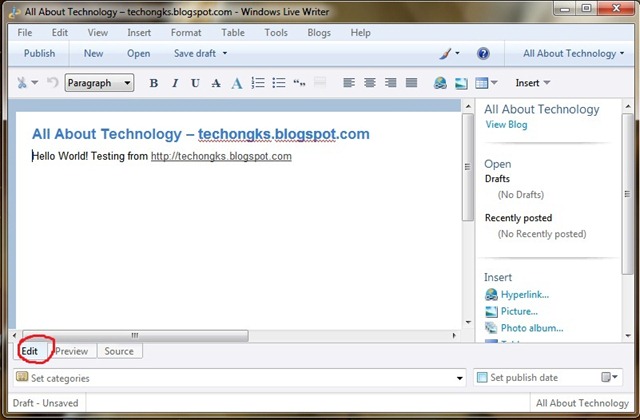The width and height of the screenshot is (640, 420).
Task: Click the New post button
Action: point(93,53)
